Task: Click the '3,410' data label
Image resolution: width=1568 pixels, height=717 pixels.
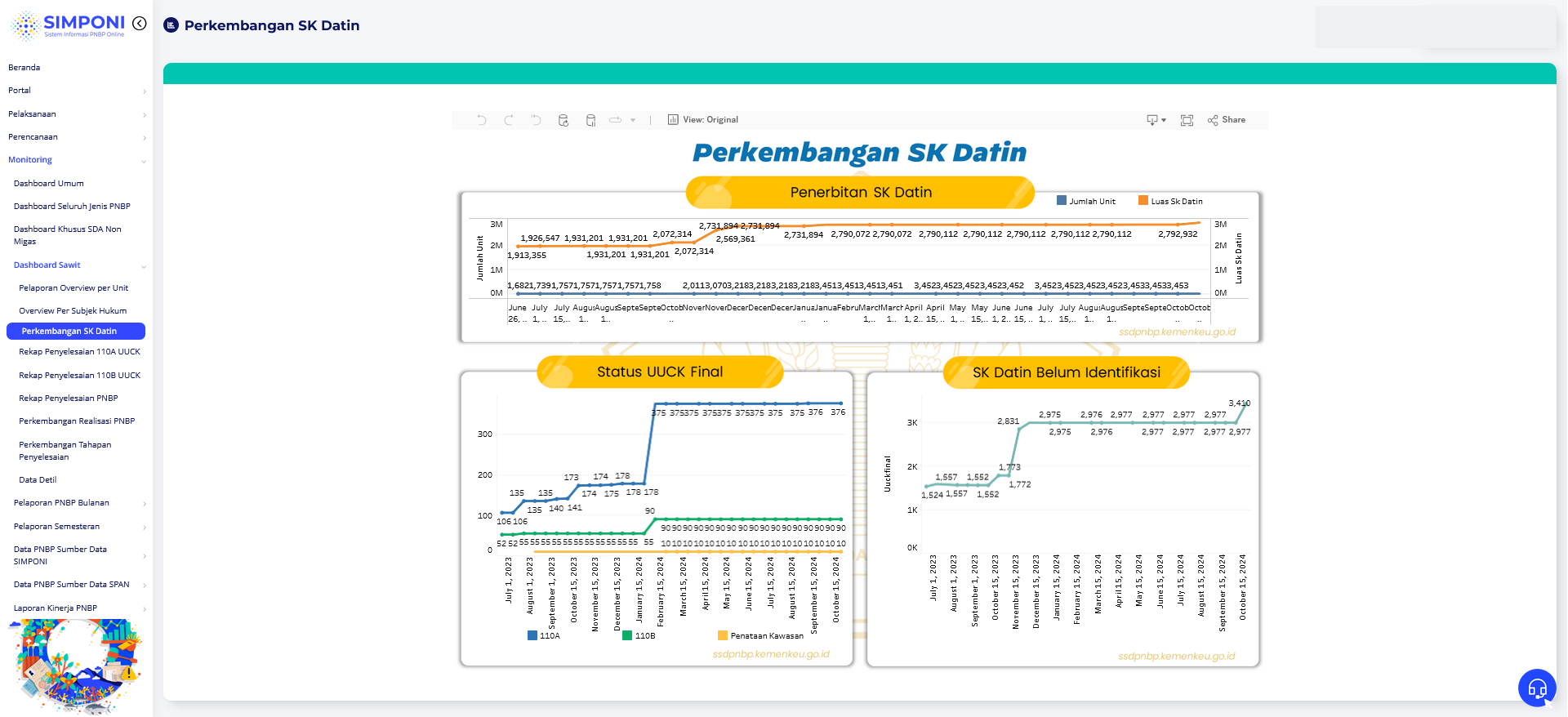Action: 1239,403
